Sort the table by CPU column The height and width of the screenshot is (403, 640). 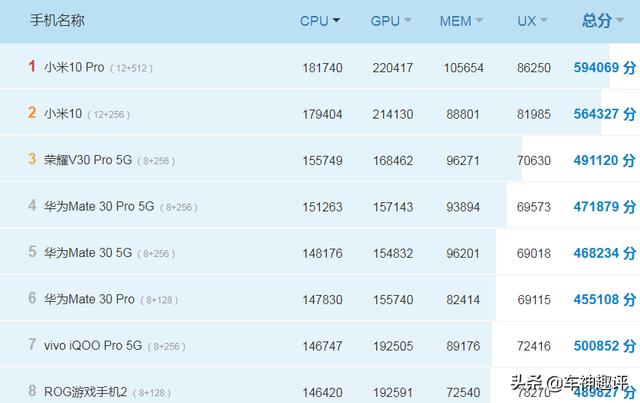[320, 21]
